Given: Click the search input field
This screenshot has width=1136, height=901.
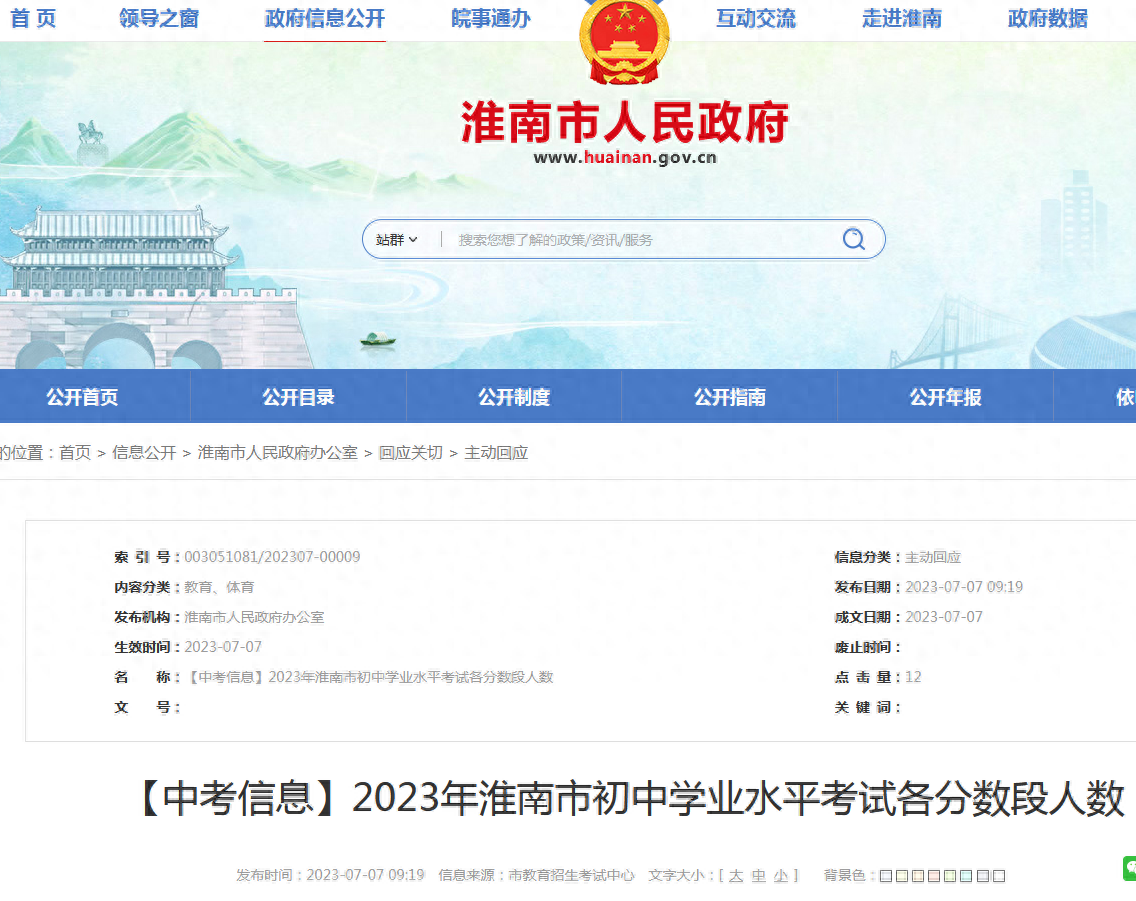Looking at the screenshot, I should point(640,240).
